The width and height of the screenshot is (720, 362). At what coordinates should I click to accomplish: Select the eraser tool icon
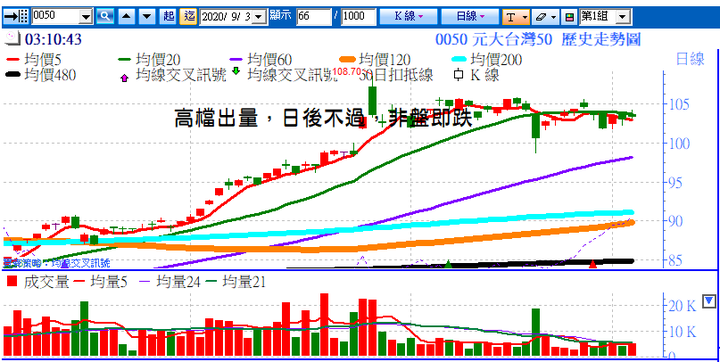540,17
